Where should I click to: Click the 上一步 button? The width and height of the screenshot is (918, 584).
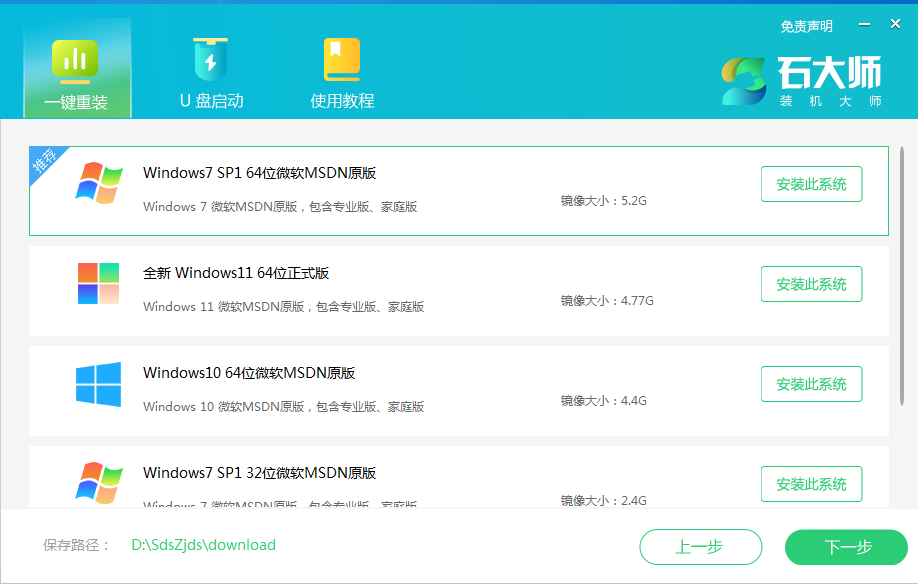click(700, 547)
